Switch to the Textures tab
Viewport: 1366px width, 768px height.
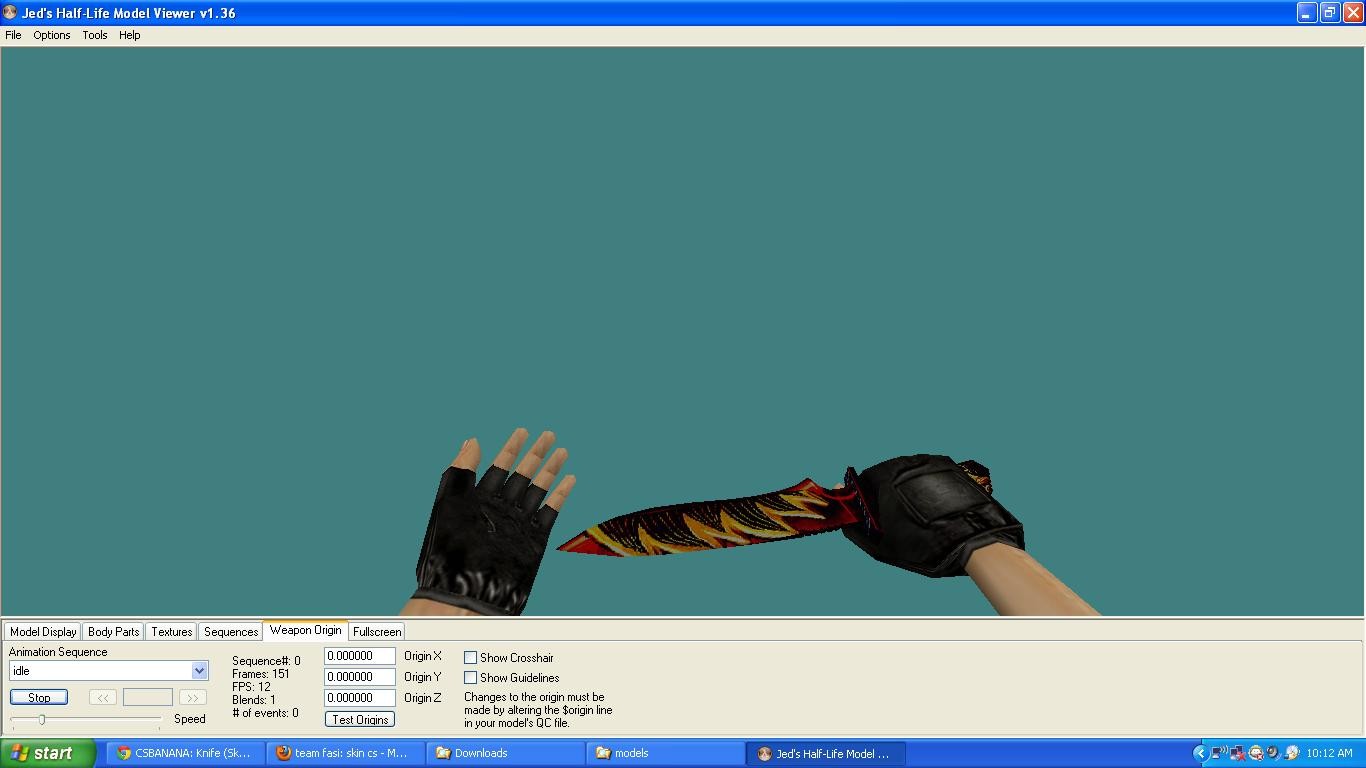pyautogui.click(x=172, y=631)
